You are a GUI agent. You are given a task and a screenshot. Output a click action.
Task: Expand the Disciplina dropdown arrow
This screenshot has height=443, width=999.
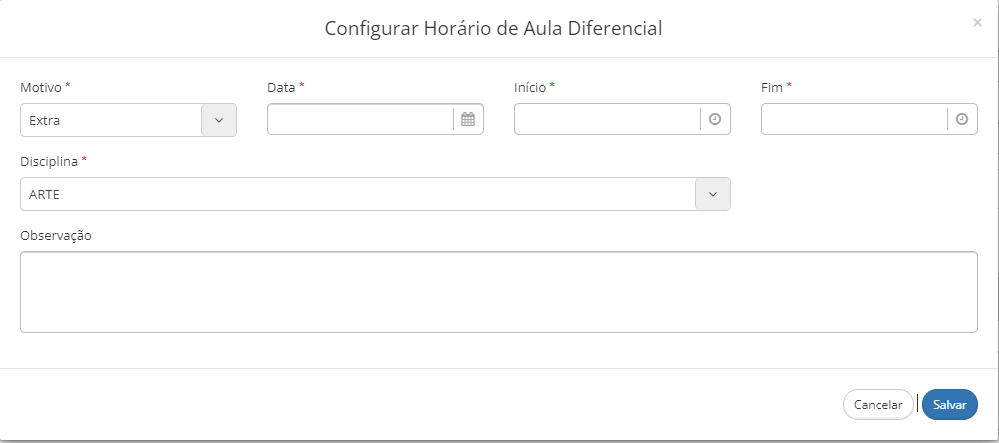(x=712, y=194)
